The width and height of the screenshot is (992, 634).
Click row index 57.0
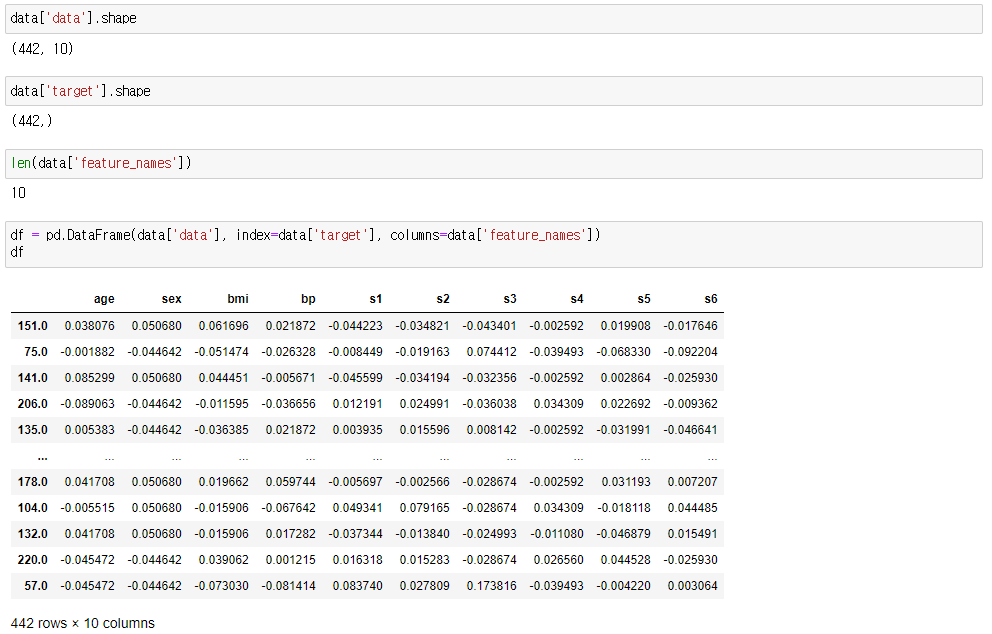coord(35,585)
